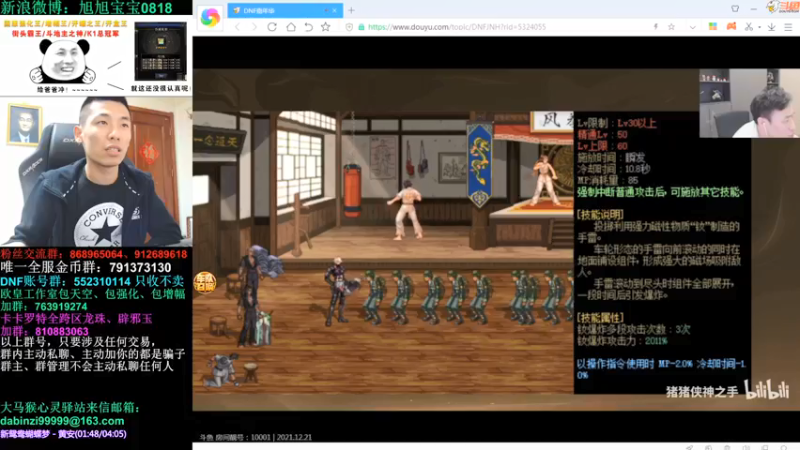Image resolution: width=800 pixels, height=450 pixels.
Task: Click the streamer webcam thumbnail in the game video
Action: [x=749, y=104]
